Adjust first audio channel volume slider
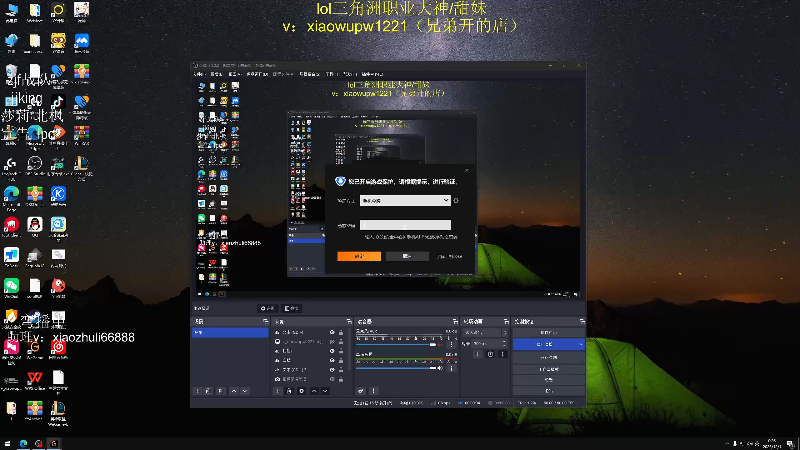 click(x=396, y=345)
